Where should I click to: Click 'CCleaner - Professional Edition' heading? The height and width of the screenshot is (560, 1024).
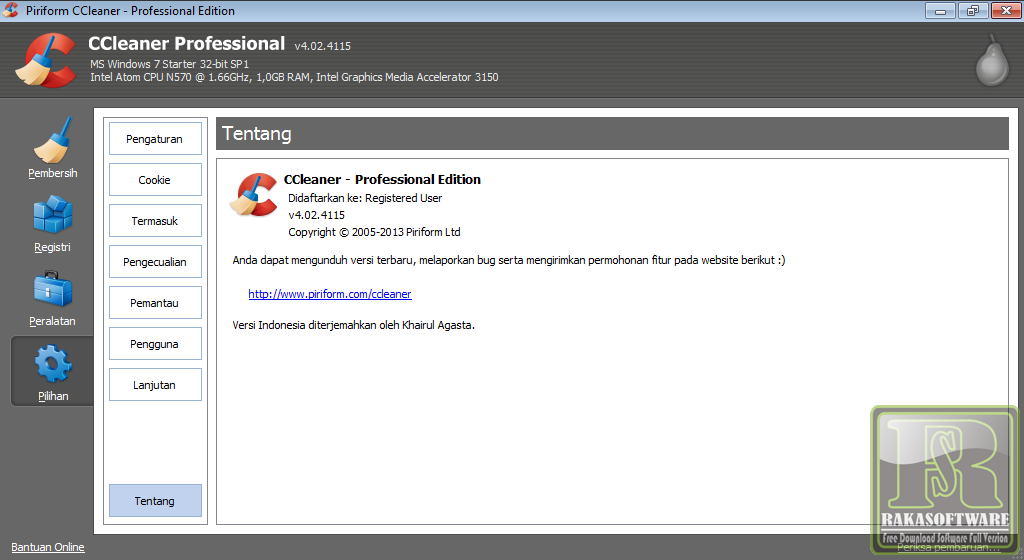point(382,179)
